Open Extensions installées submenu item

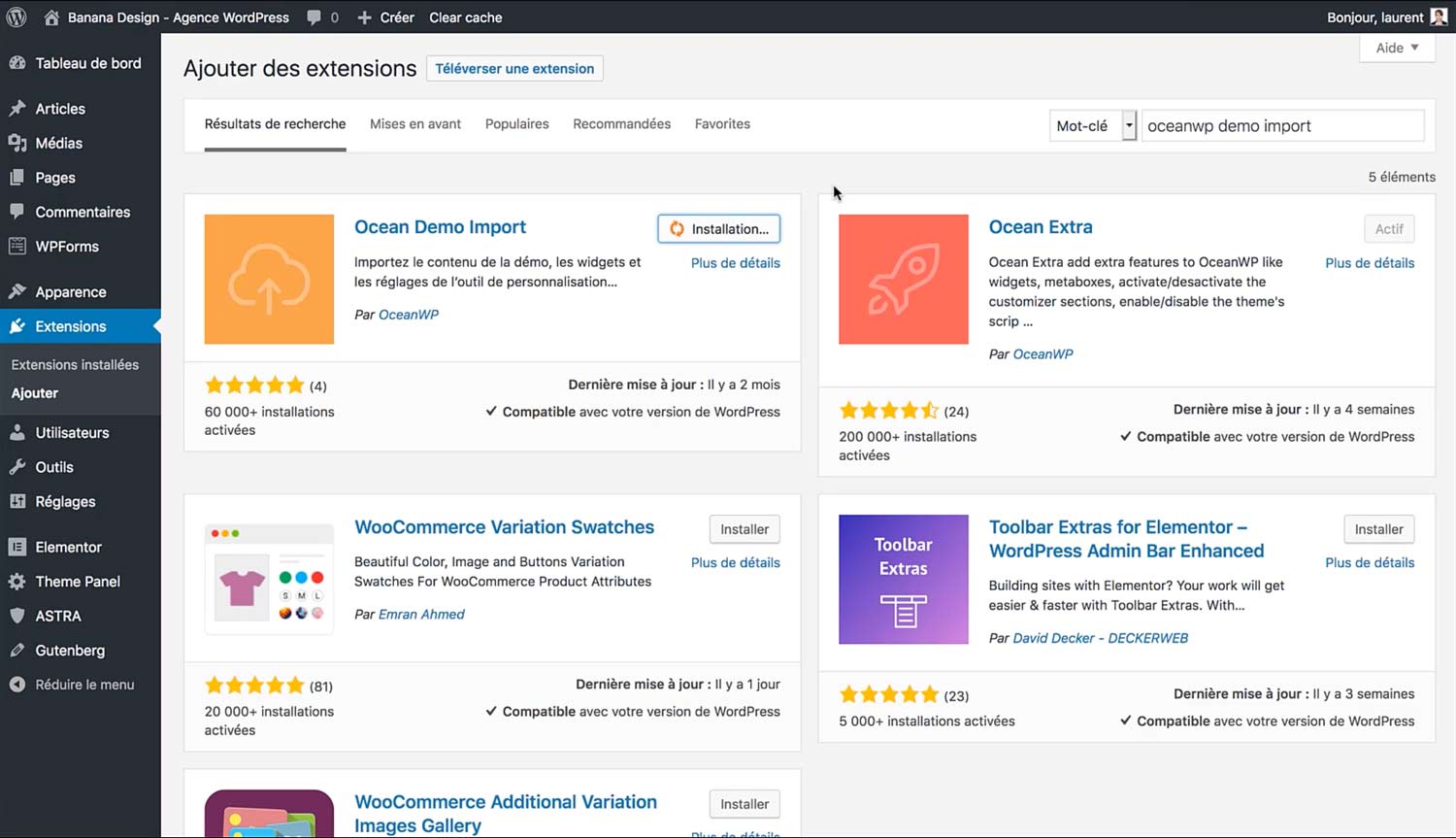coord(75,364)
